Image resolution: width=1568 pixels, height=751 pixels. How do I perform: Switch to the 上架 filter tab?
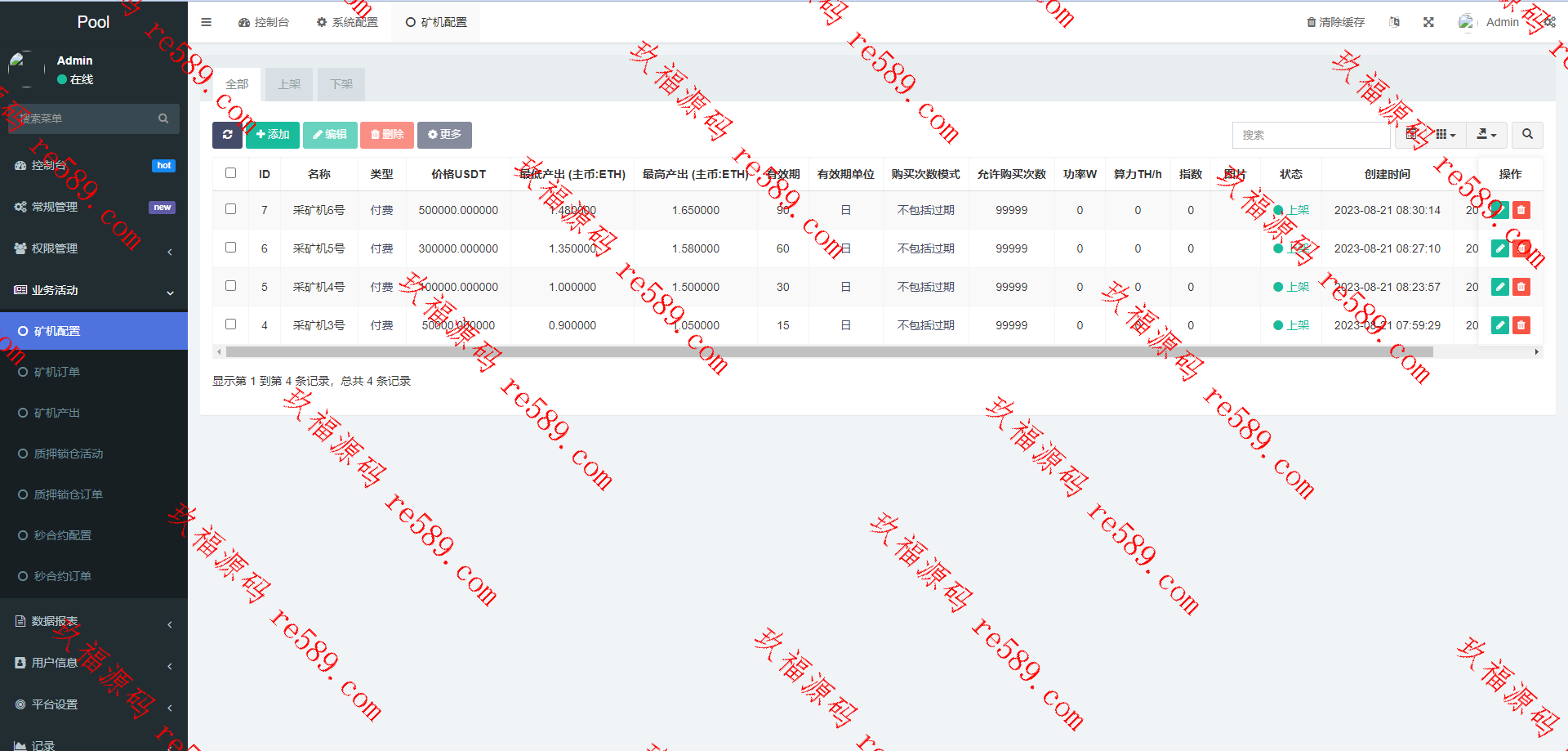click(289, 84)
